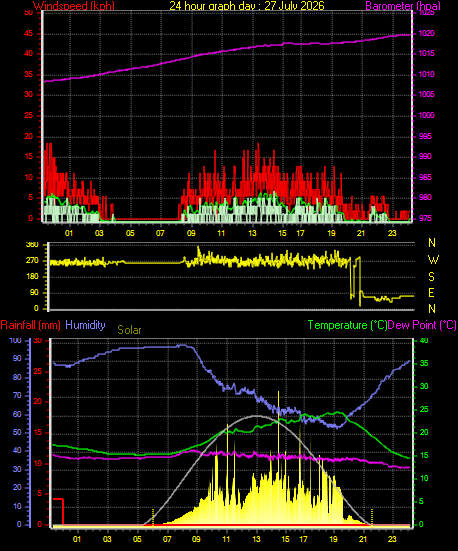The image size is (458, 551).
Task: Click the 360 label on wind direction axis
Action: [x=32, y=245]
